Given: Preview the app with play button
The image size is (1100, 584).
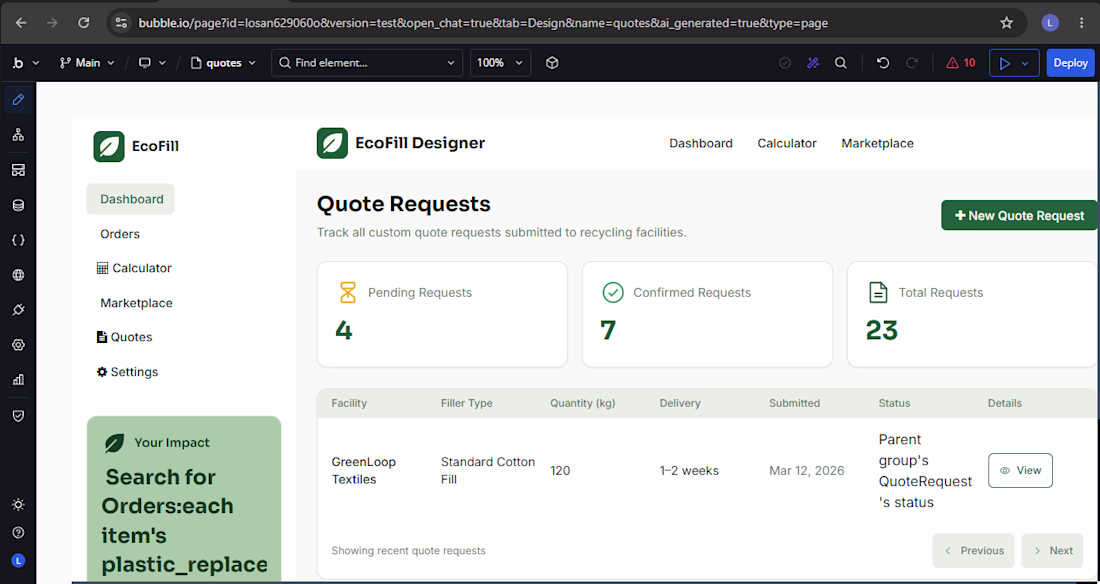Looking at the screenshot, I should (1005, 63).
